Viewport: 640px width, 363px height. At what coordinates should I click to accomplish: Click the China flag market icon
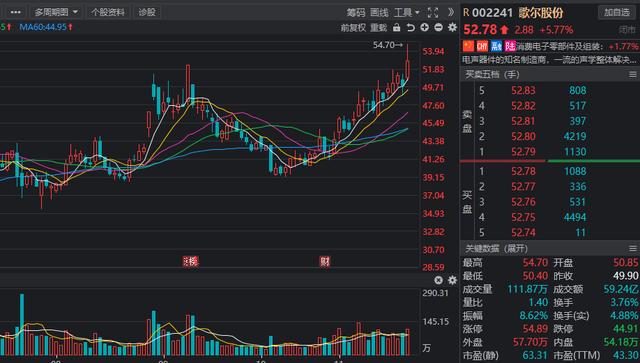468,46
